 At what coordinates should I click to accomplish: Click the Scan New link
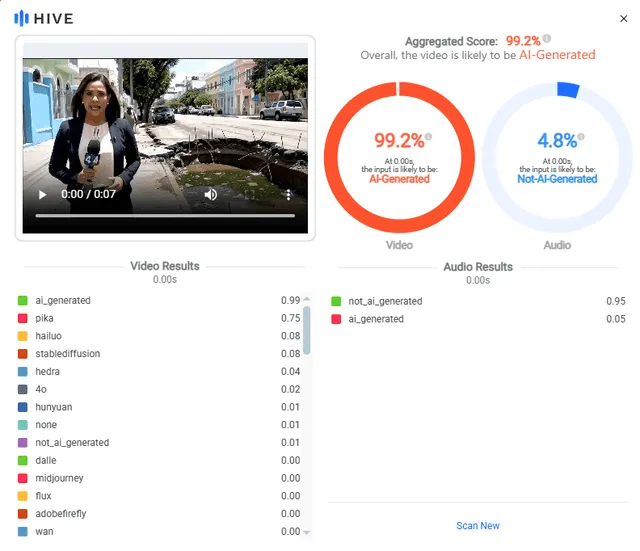pyautogui.click(x=478, y=526)
